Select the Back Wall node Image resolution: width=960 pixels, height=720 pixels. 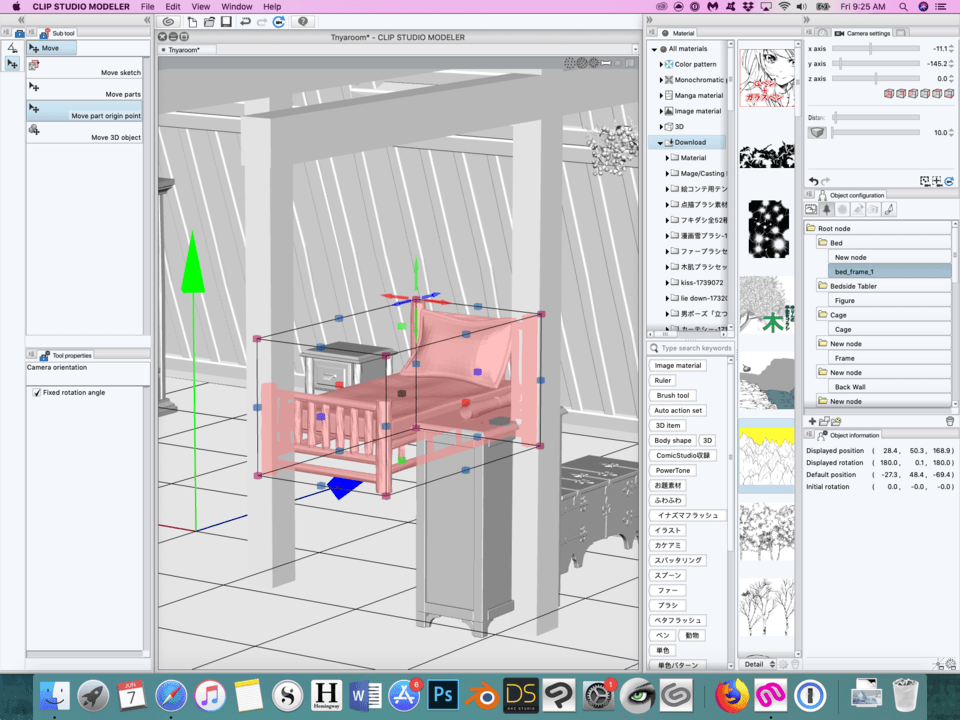coord(889,387)
